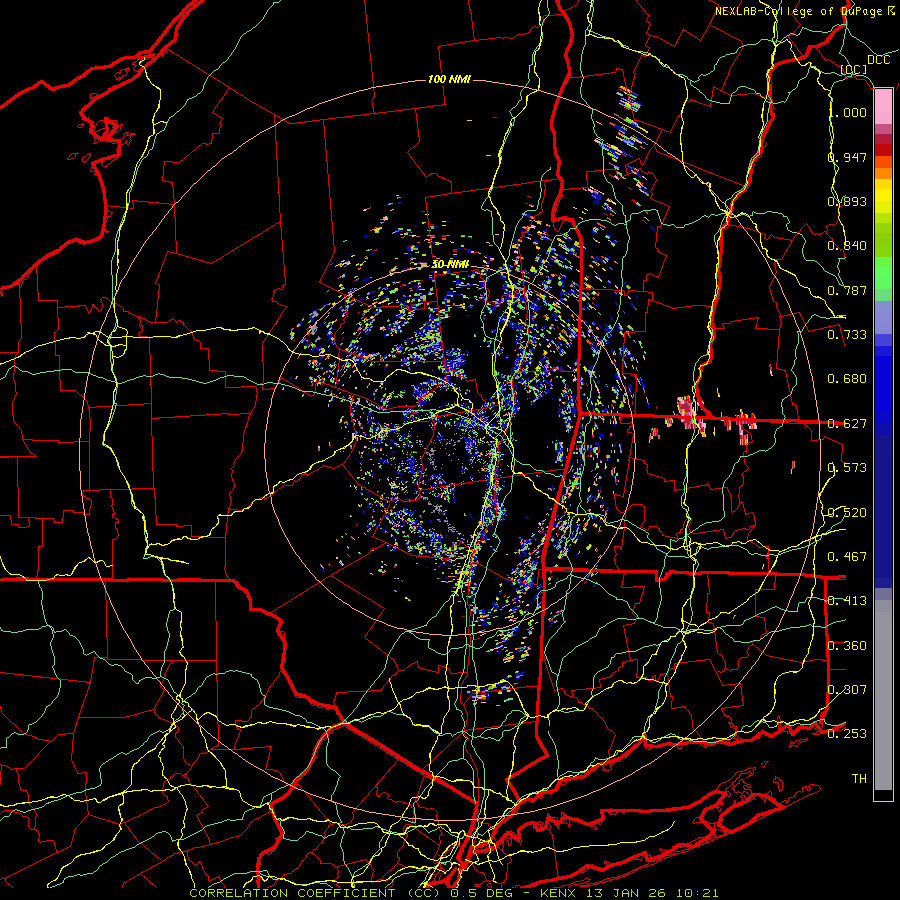Image resolution: width=900 pixels, height=900 pixels.
Task: Click the 0.840 scale value
Action: [x=847, y=246]
